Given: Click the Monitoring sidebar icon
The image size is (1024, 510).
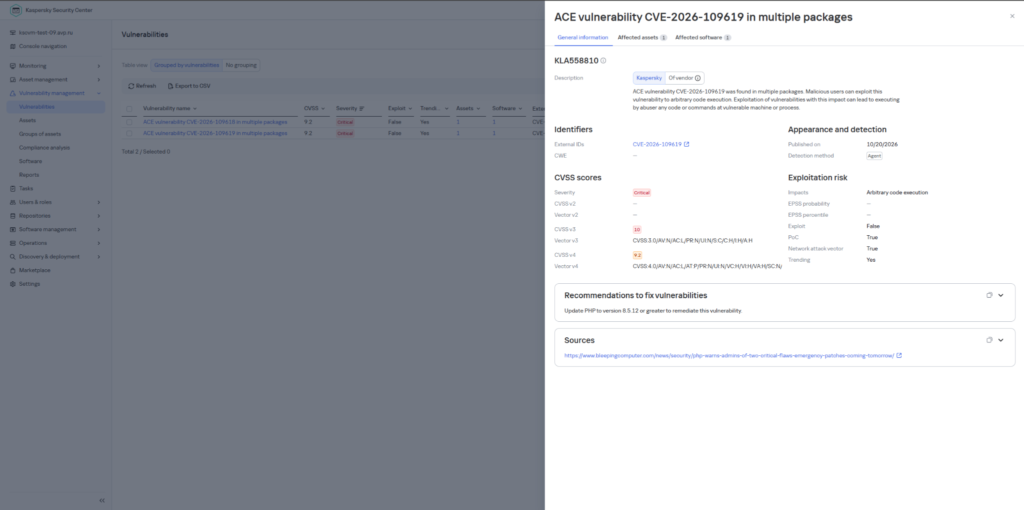Looking at the screenshot, I should [13, 66].
